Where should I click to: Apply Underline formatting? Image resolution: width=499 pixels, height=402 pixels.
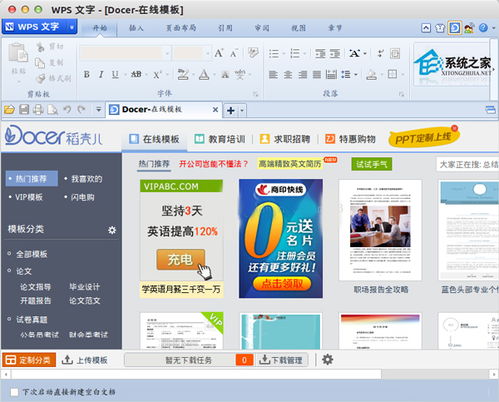[x=115, y=74]
